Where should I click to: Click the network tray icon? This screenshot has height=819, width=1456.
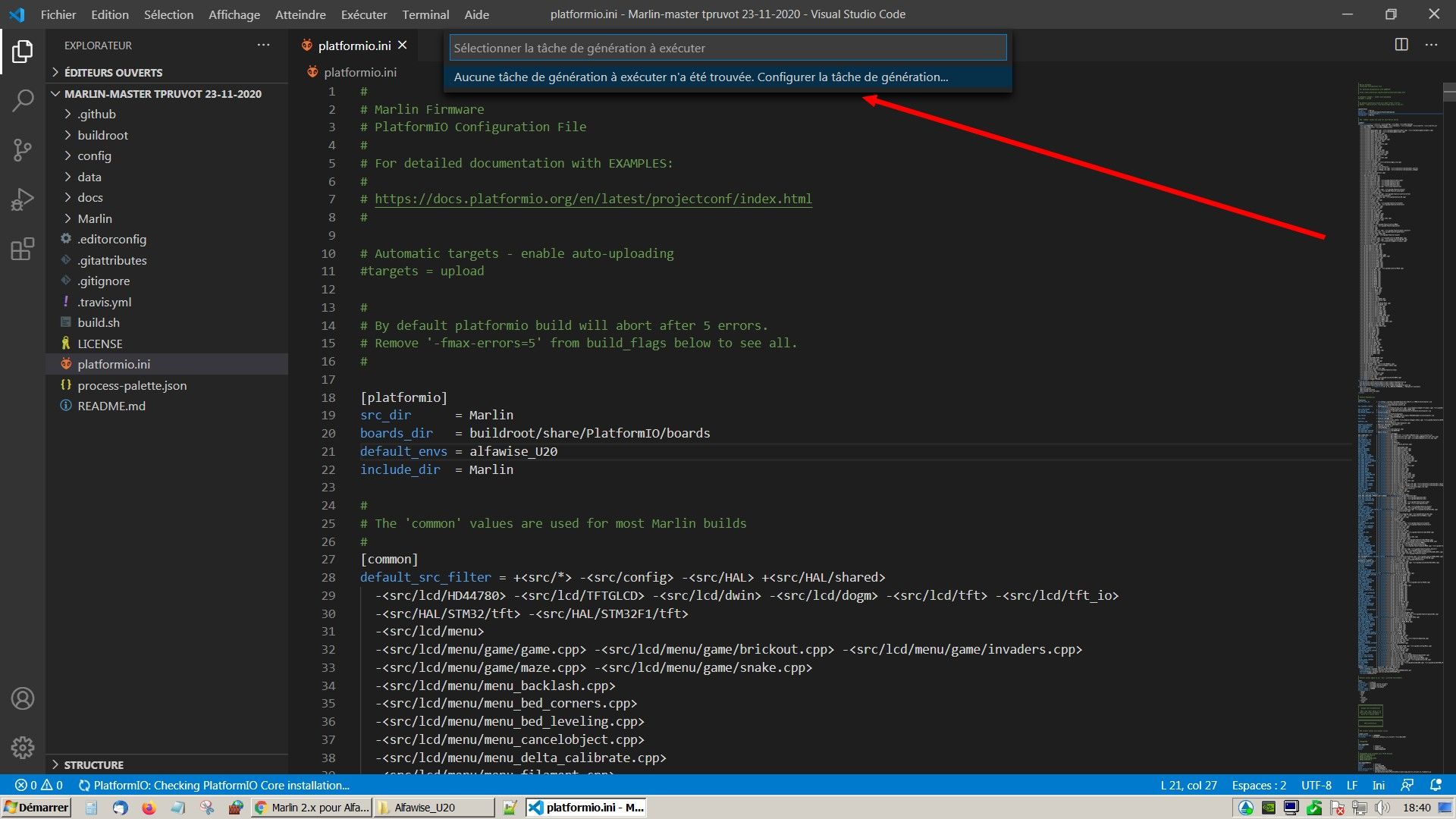[x=1360, y=808]
